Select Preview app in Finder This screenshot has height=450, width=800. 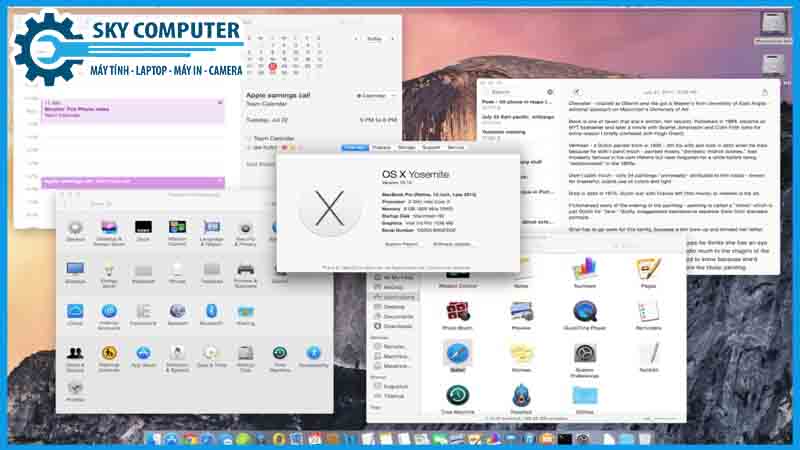[x=521, y=315]
